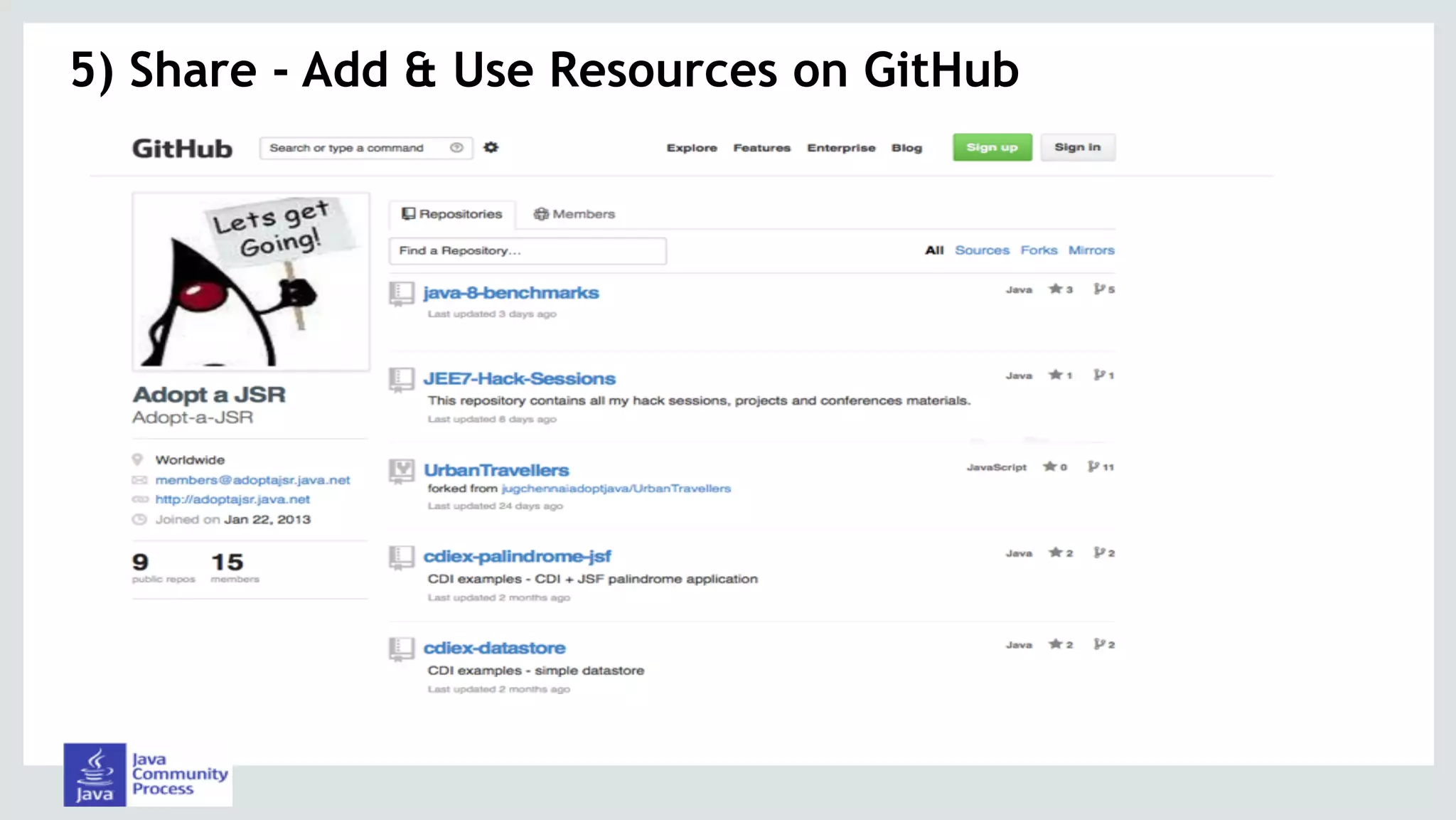Viewport: 1456px width, 820px height.
Task: Open Features in the top navigation
Action: (762, 148)
